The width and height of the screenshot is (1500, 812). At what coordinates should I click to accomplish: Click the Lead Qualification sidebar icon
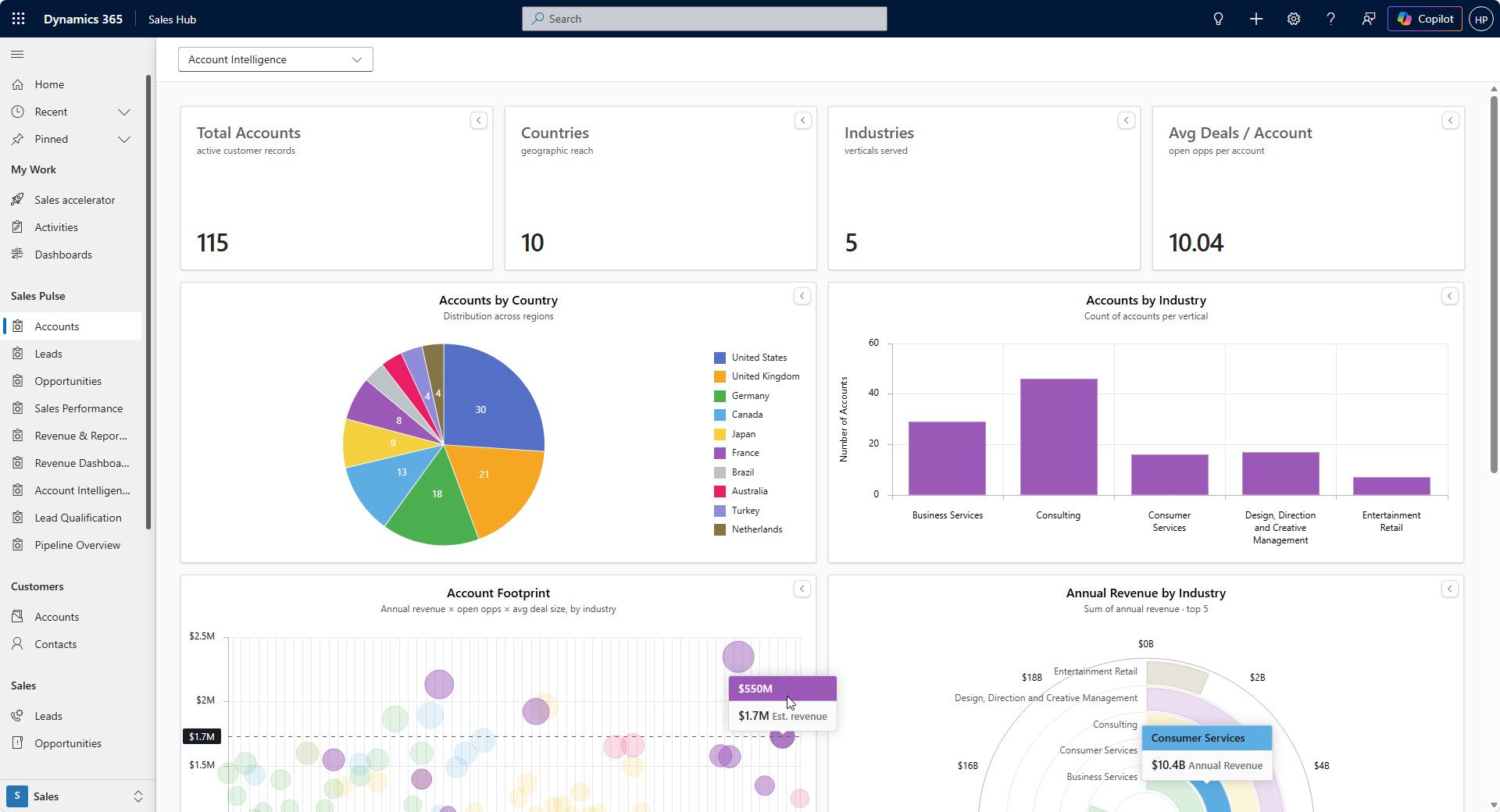18,518
